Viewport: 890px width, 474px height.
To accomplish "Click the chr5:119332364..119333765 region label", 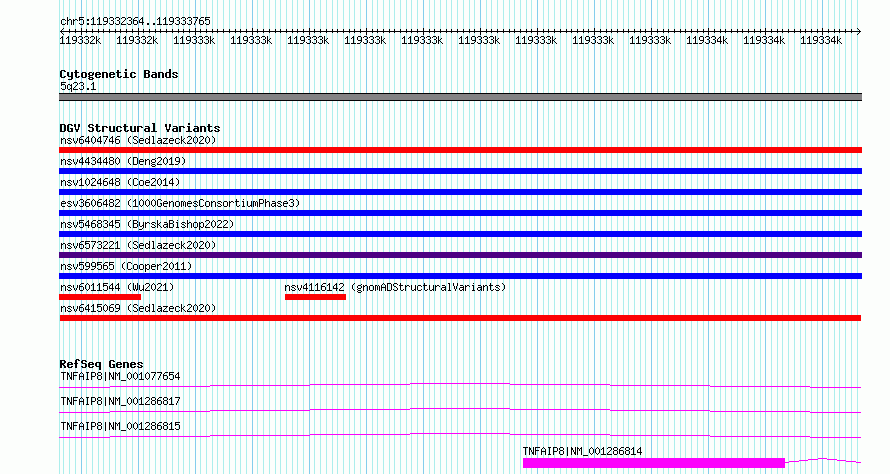I will point(135,21).
